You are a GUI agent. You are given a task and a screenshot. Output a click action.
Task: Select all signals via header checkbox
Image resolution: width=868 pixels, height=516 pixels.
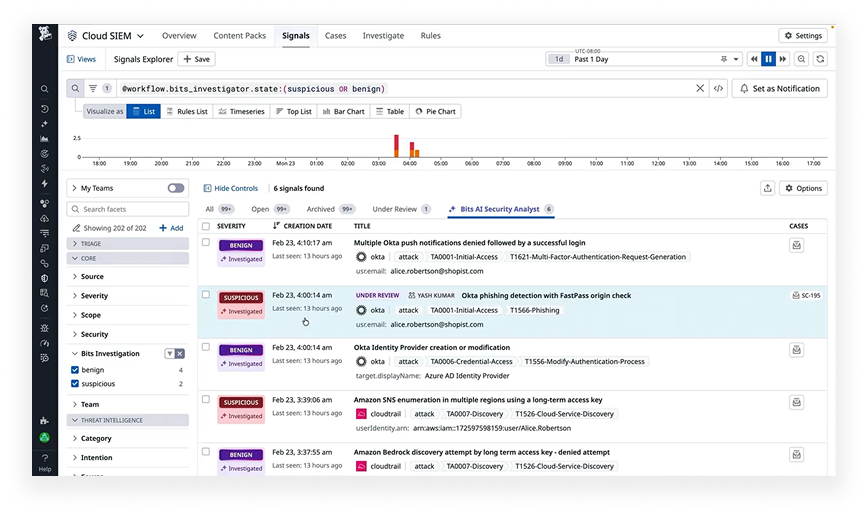[206, 226]
